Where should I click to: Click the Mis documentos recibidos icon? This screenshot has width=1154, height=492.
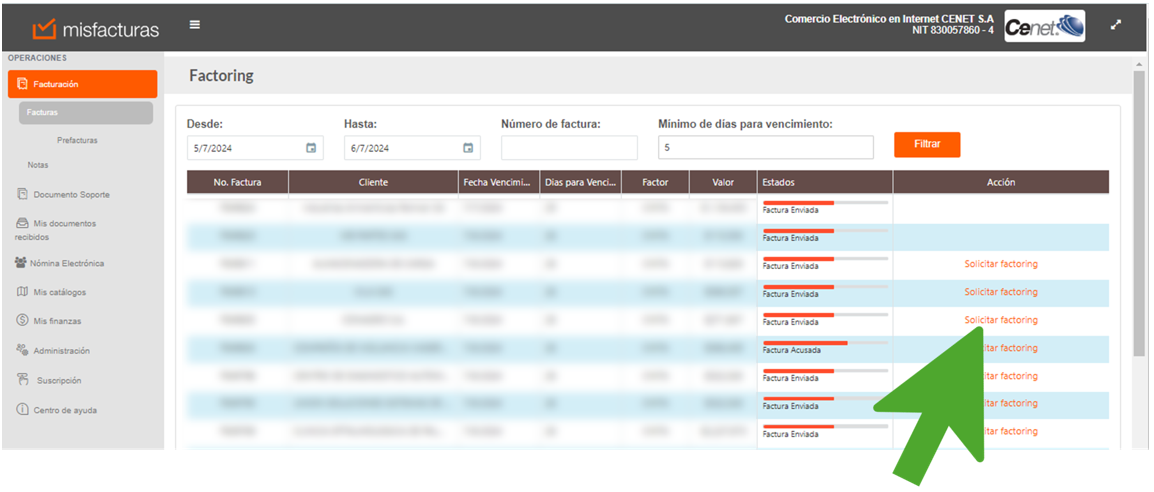click(x=22, y=223)
